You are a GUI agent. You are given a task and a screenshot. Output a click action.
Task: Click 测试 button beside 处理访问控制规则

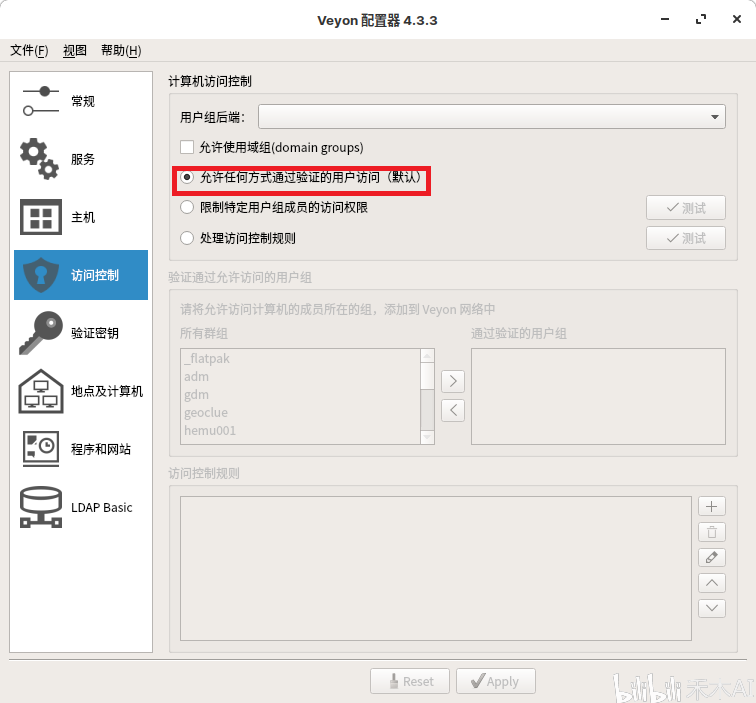pyautogui.click(x=686, y=238)
